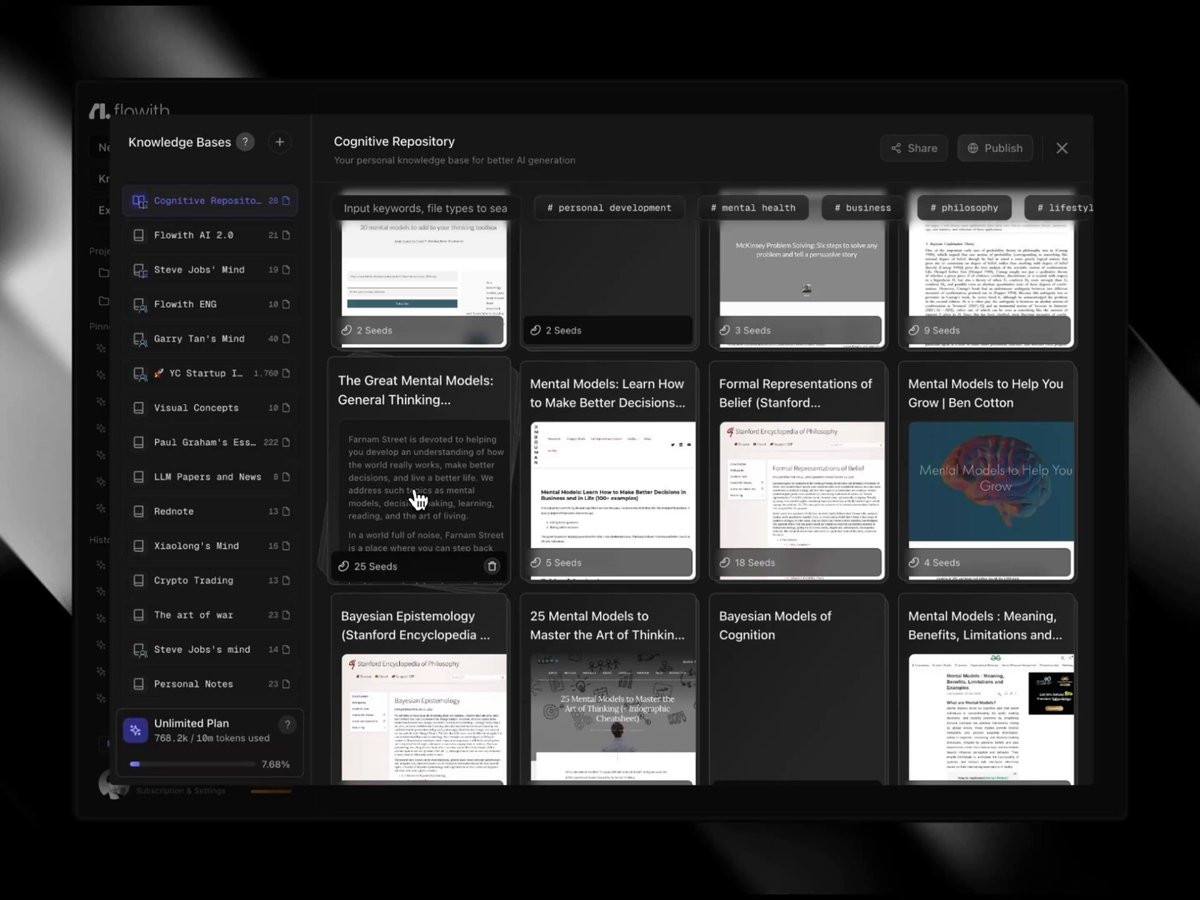This screenshot has width=1200, height=900.
Task: Delete The Great Mental Models card via trash icon
Action: point(492,566)
